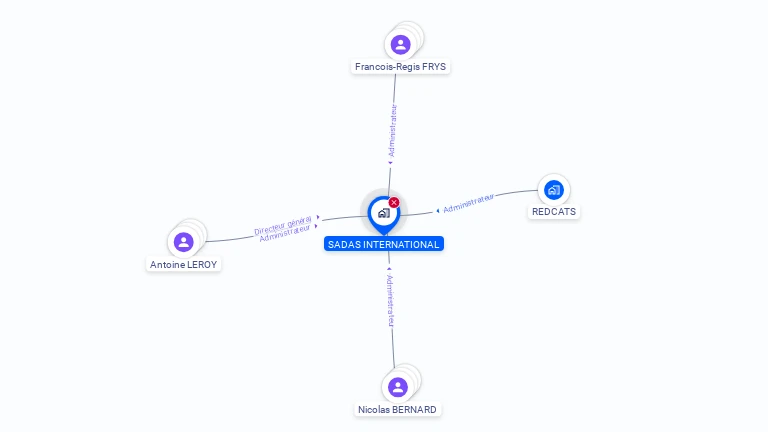Screen dimensions: 768x432
Task: Click arrow marker beside Directeur général label
Action: tap(318, 217)
